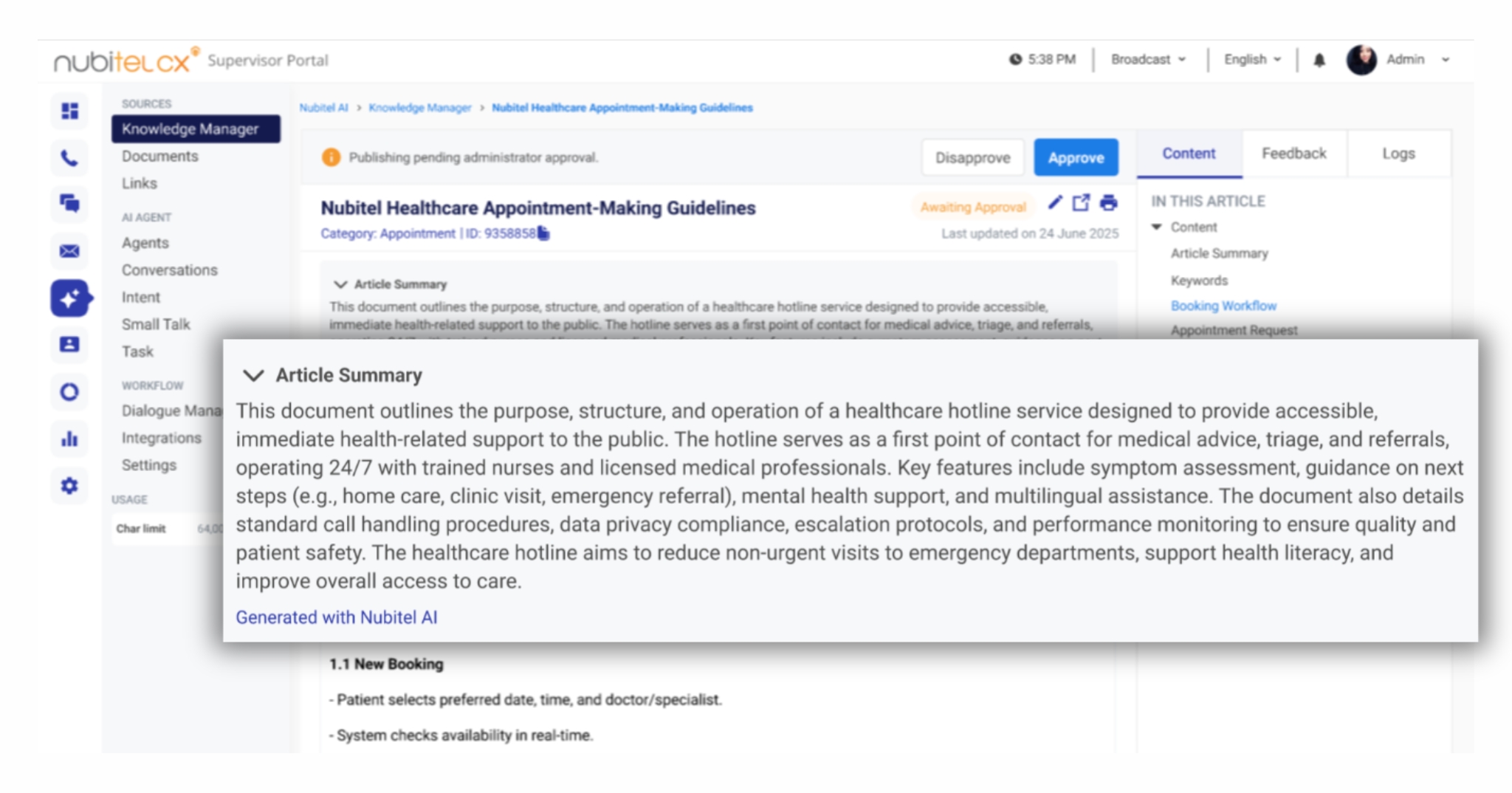Edit the article using the pencil icon
Image resolution: width=1512 pixels, height=793 pixels.
point(1056,204)
